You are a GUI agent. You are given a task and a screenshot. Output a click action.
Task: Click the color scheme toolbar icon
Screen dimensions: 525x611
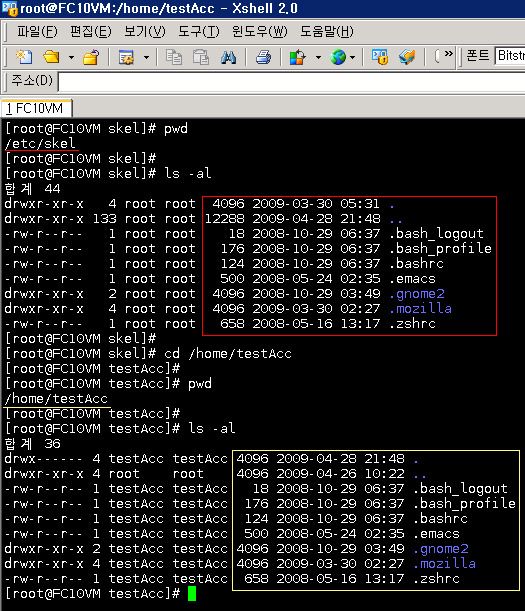coord(298,58)
